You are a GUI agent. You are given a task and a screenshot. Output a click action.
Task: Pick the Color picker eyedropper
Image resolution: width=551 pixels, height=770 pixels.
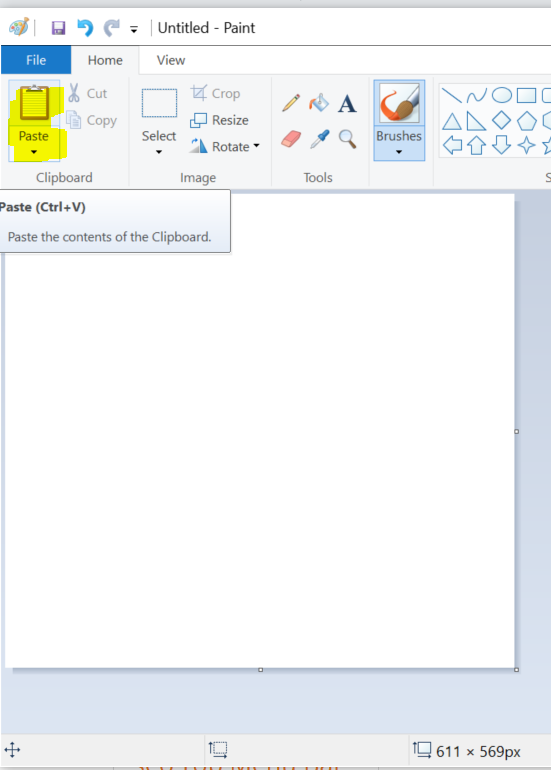(319, 139)
